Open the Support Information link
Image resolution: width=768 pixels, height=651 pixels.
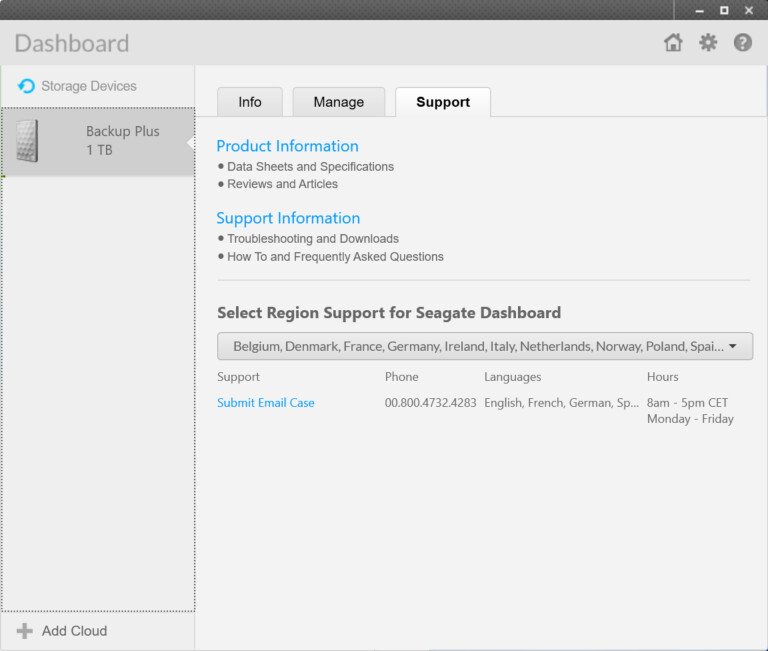tap(288, 218)
